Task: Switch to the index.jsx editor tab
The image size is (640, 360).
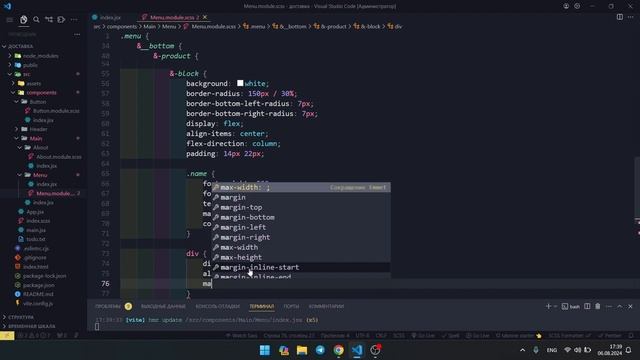Action: (x=107, y=18)
